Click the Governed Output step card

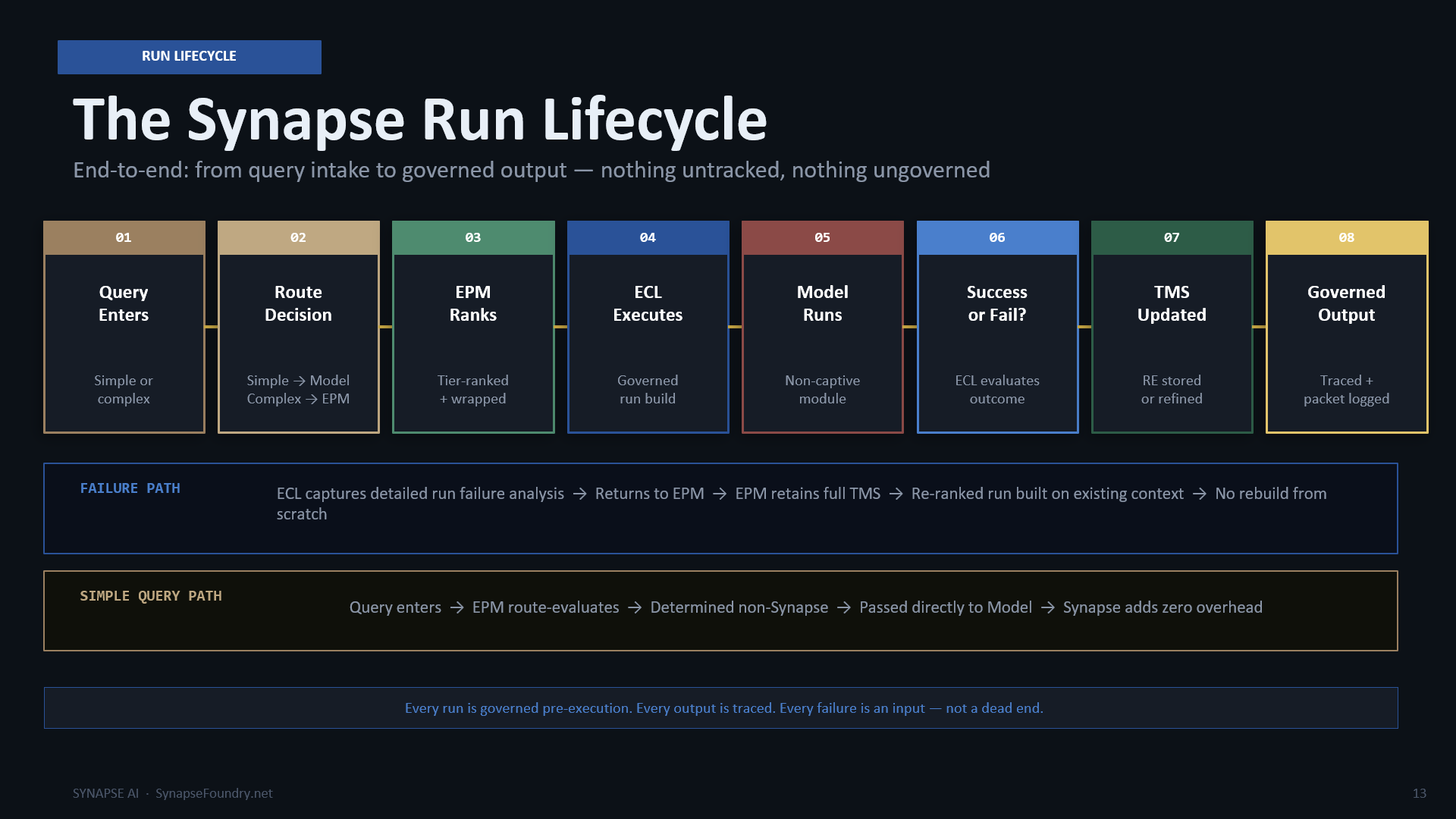point(1347,327)
